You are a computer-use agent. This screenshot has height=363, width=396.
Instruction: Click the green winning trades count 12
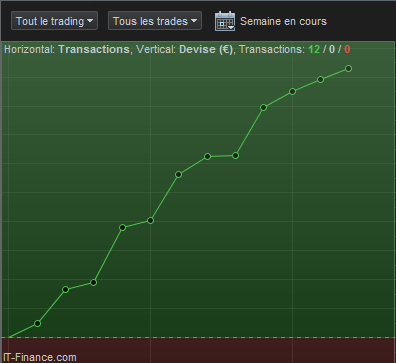click(314, 49)
